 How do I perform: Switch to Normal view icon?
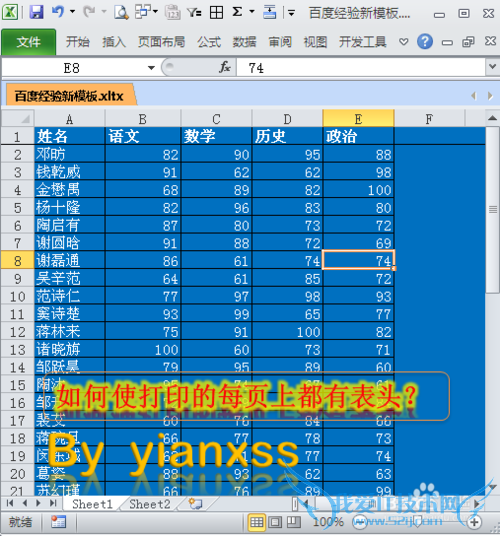(x=256, y=522)
